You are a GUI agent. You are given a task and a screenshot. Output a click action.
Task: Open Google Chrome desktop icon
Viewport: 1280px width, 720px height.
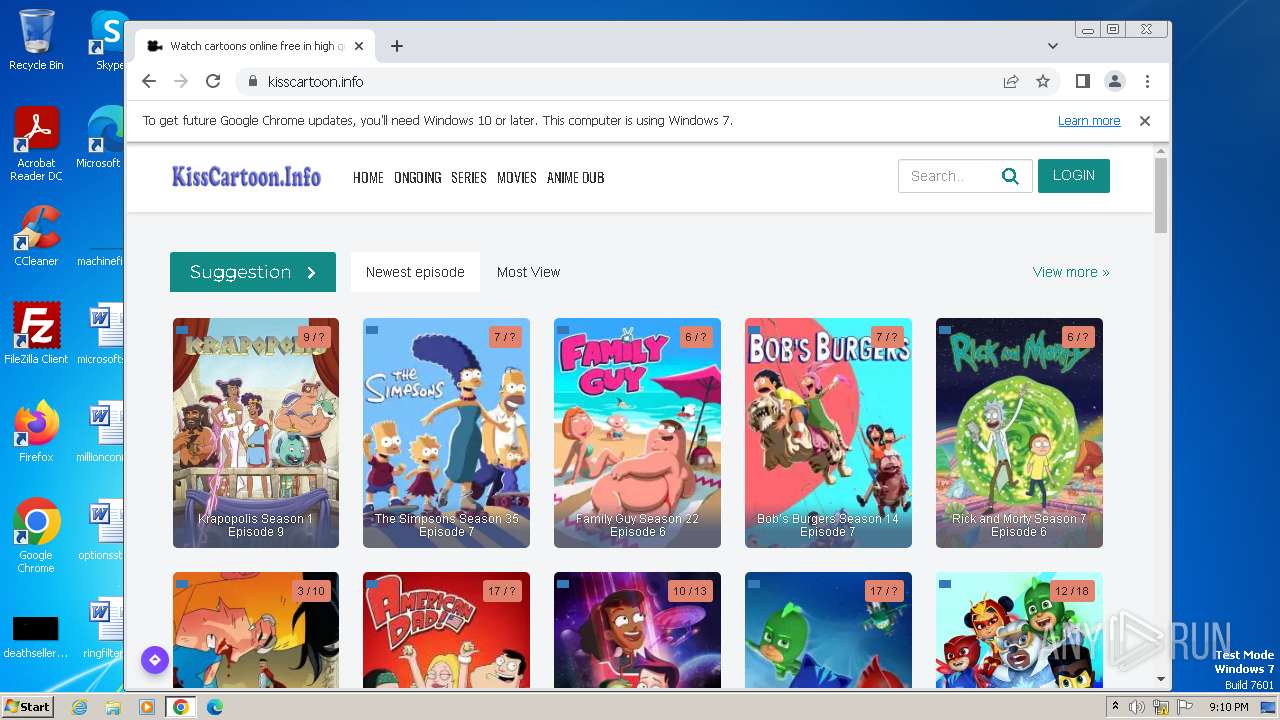point(36,535)
